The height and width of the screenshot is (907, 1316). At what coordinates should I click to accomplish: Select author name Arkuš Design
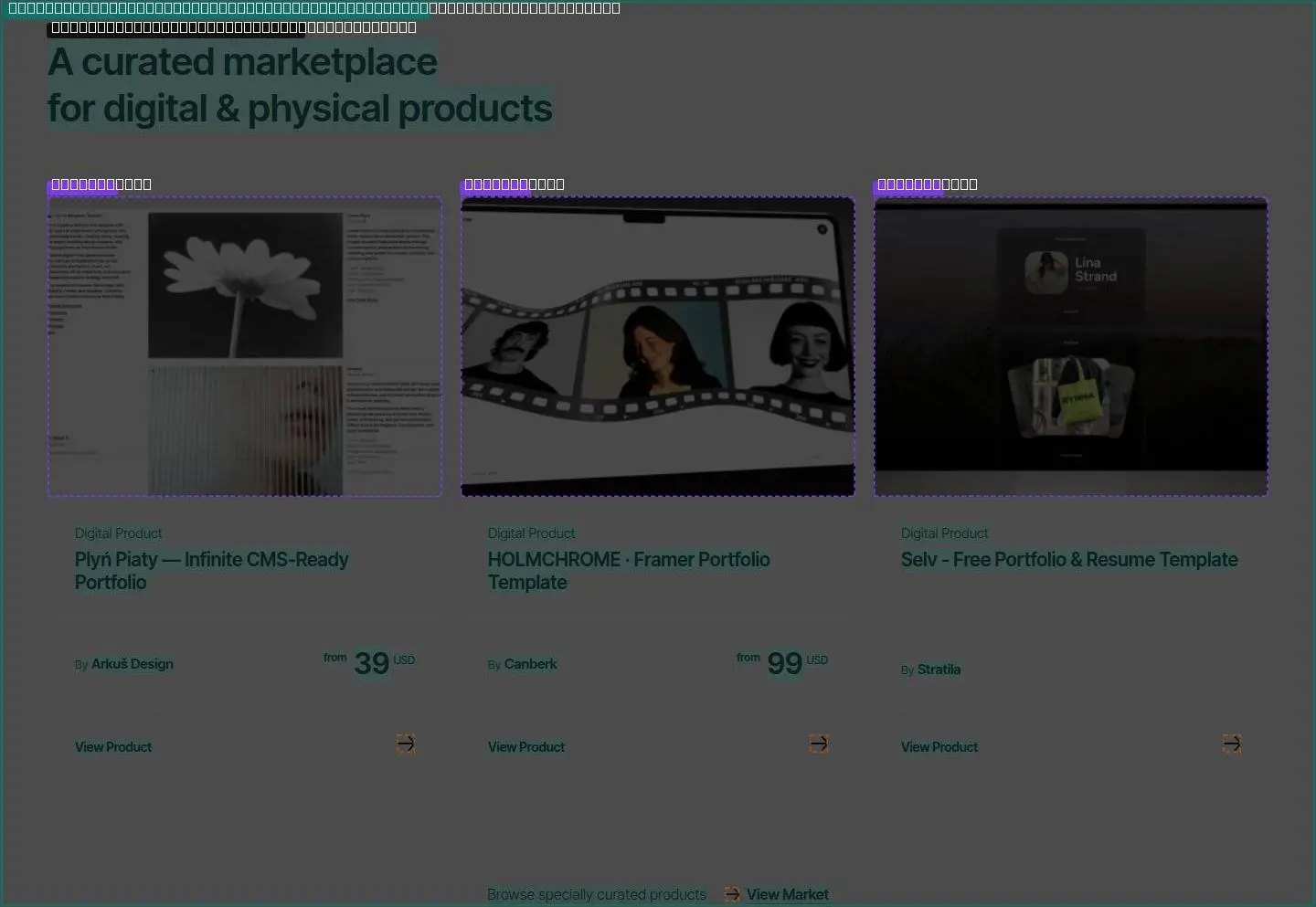click(x=133, y=664)
